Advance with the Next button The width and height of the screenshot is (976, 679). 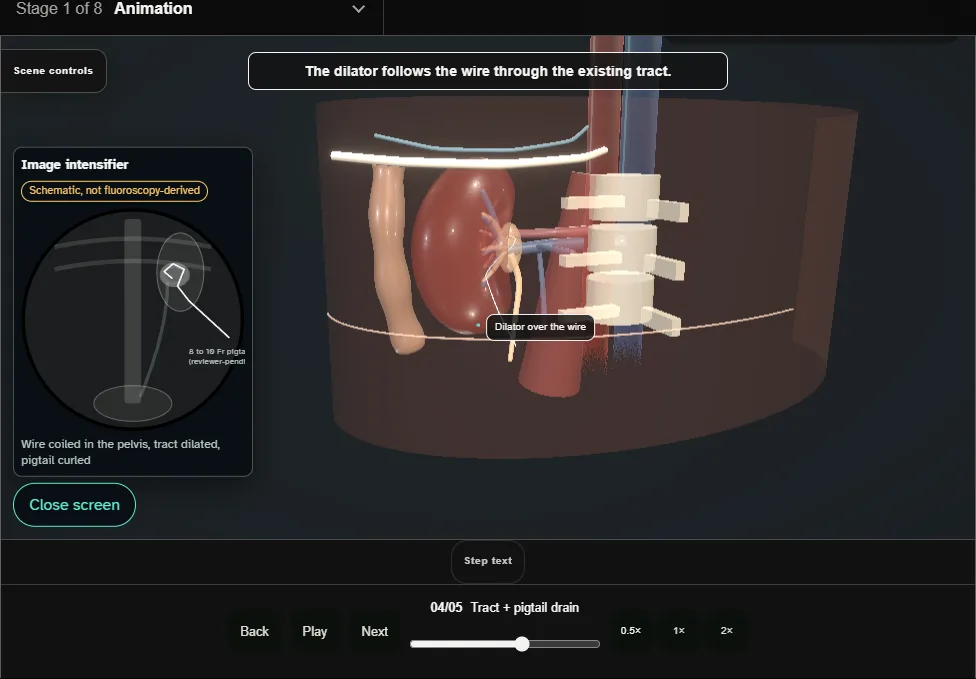click(x=375, y=631)
